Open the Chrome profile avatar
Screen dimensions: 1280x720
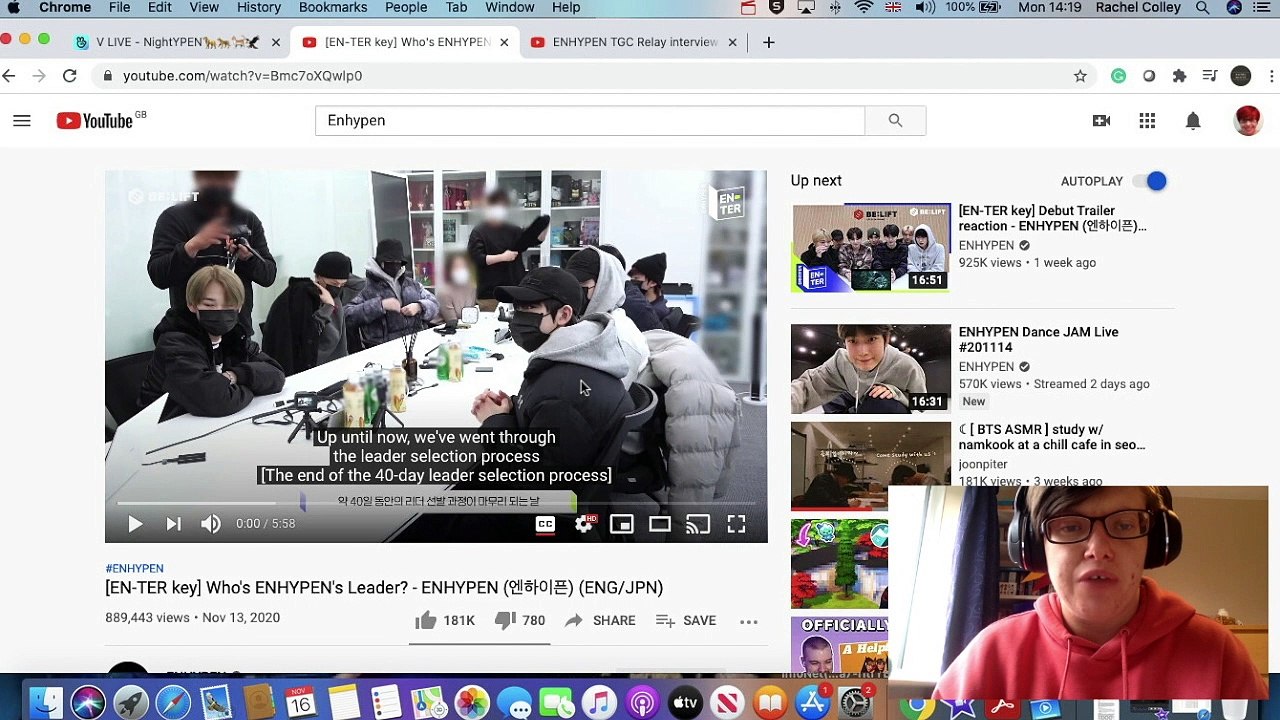pos(1241,76)
